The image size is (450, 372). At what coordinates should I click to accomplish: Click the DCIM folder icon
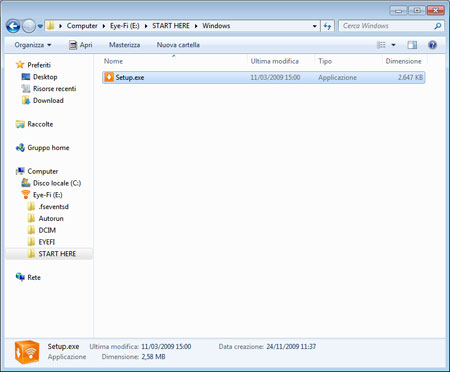31,230
